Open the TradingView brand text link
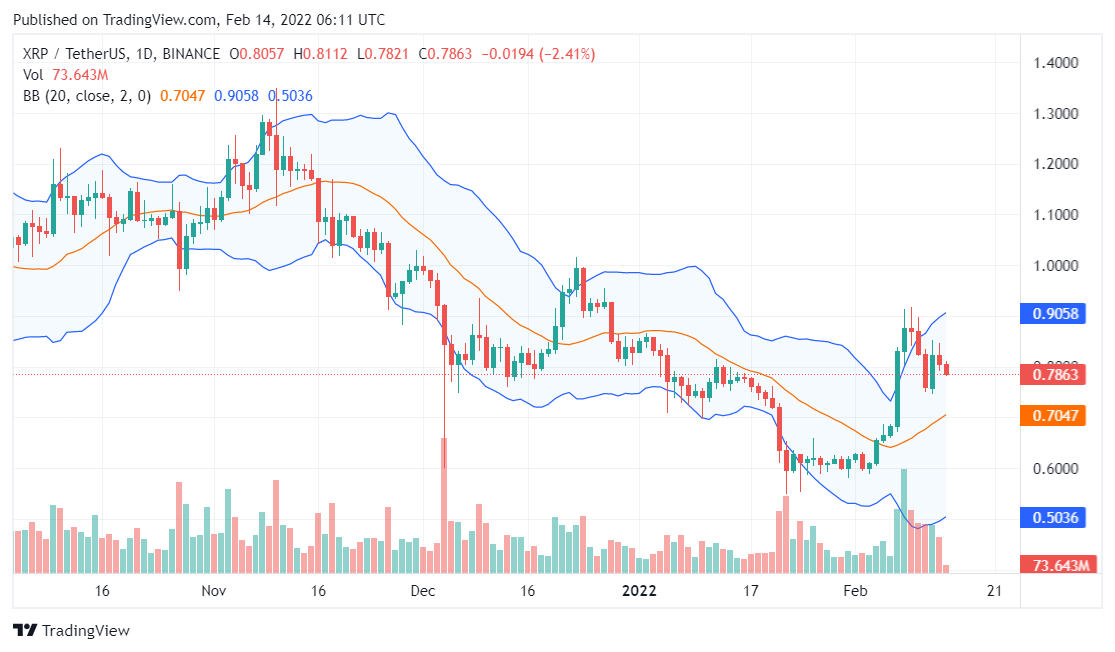Image resolution: width=1115 pixels, height=652 pixels. 86,631
